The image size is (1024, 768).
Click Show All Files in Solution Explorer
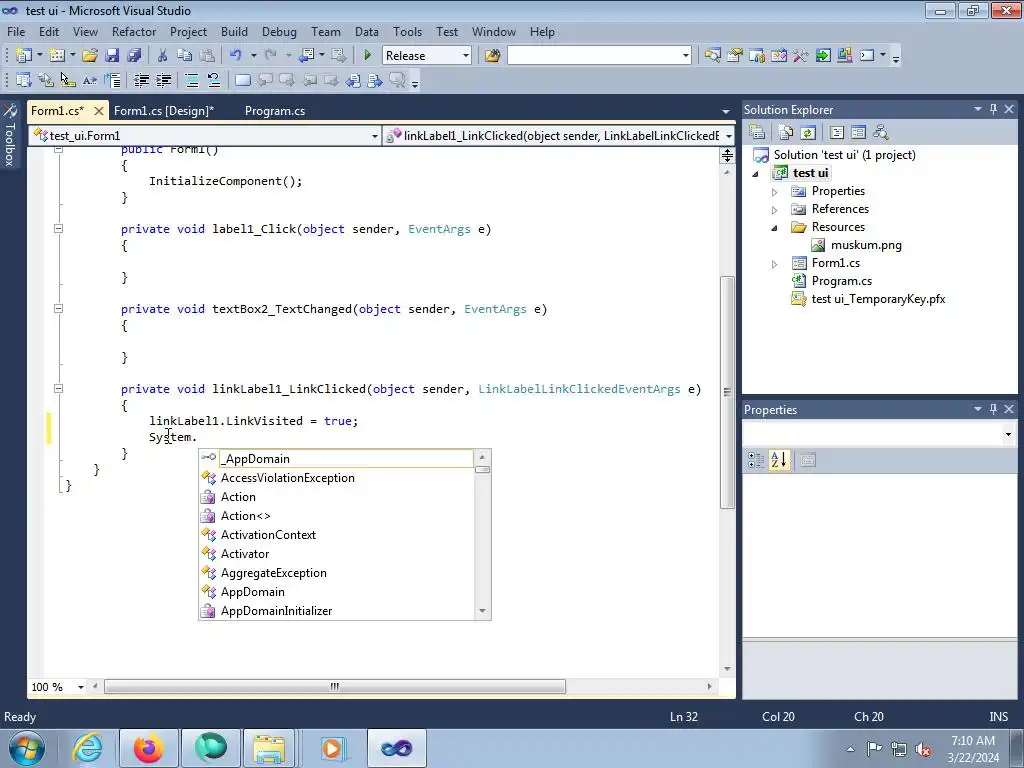coord(786,133)
